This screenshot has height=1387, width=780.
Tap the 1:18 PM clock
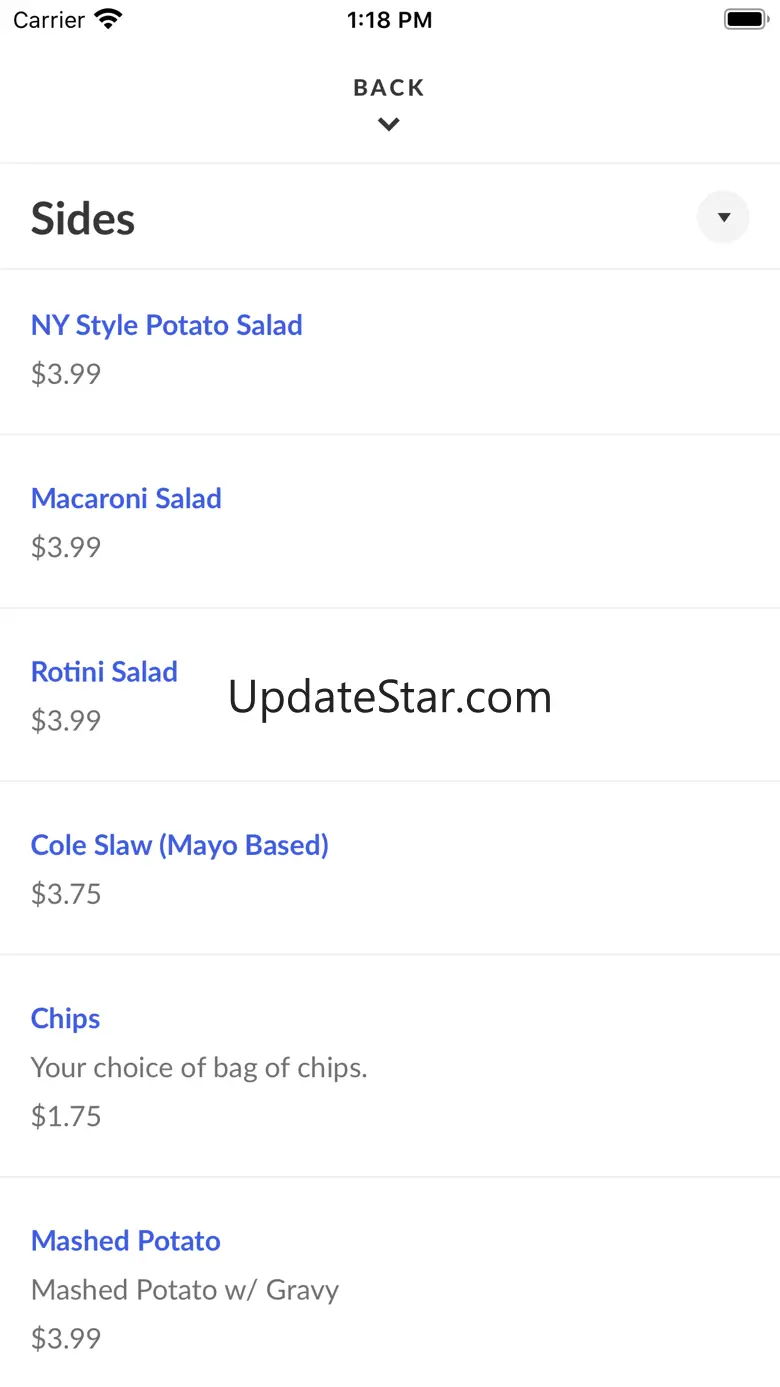click(389, 20)
